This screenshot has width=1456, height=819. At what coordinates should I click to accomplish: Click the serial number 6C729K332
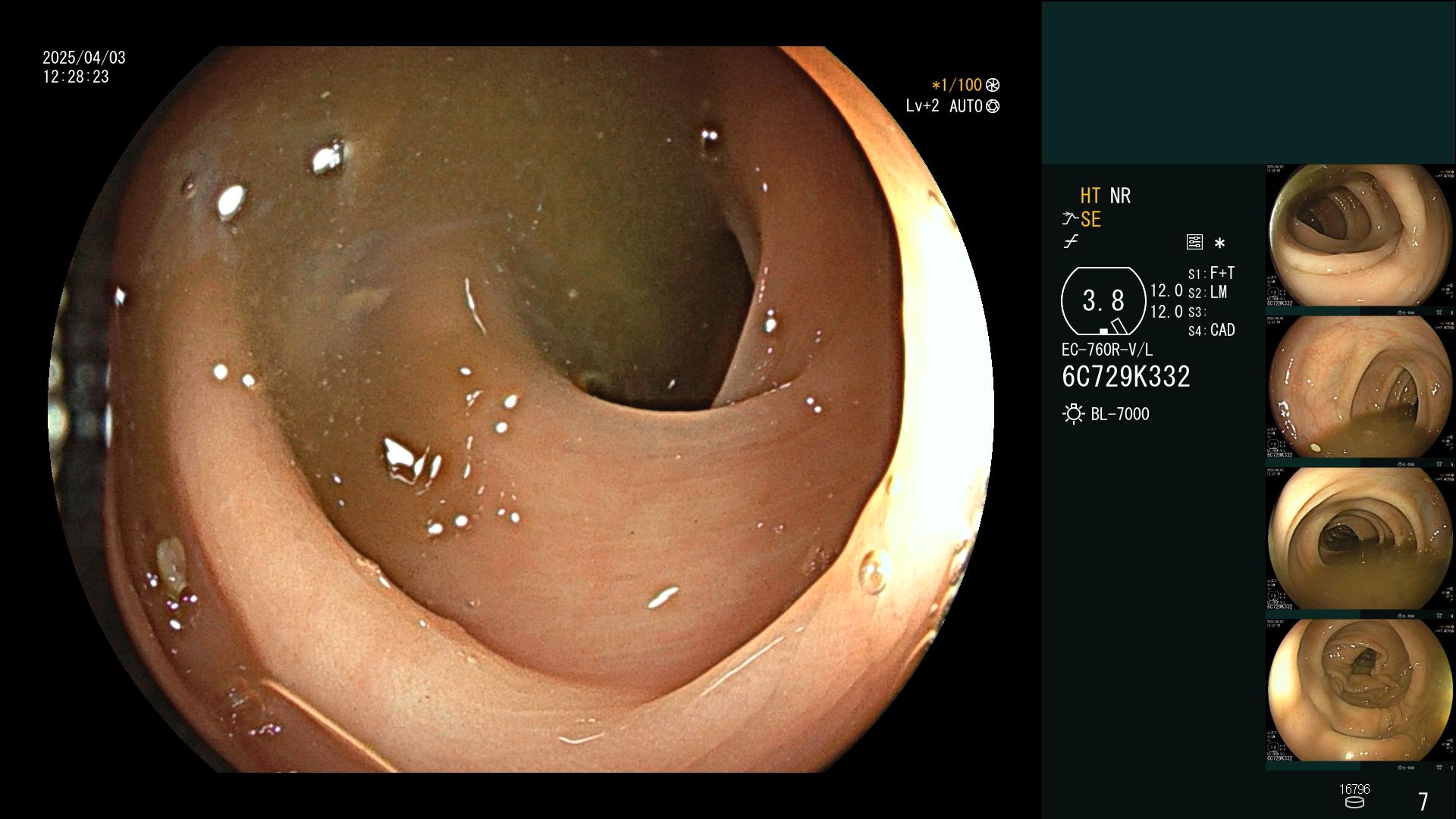coord(1126,377)
